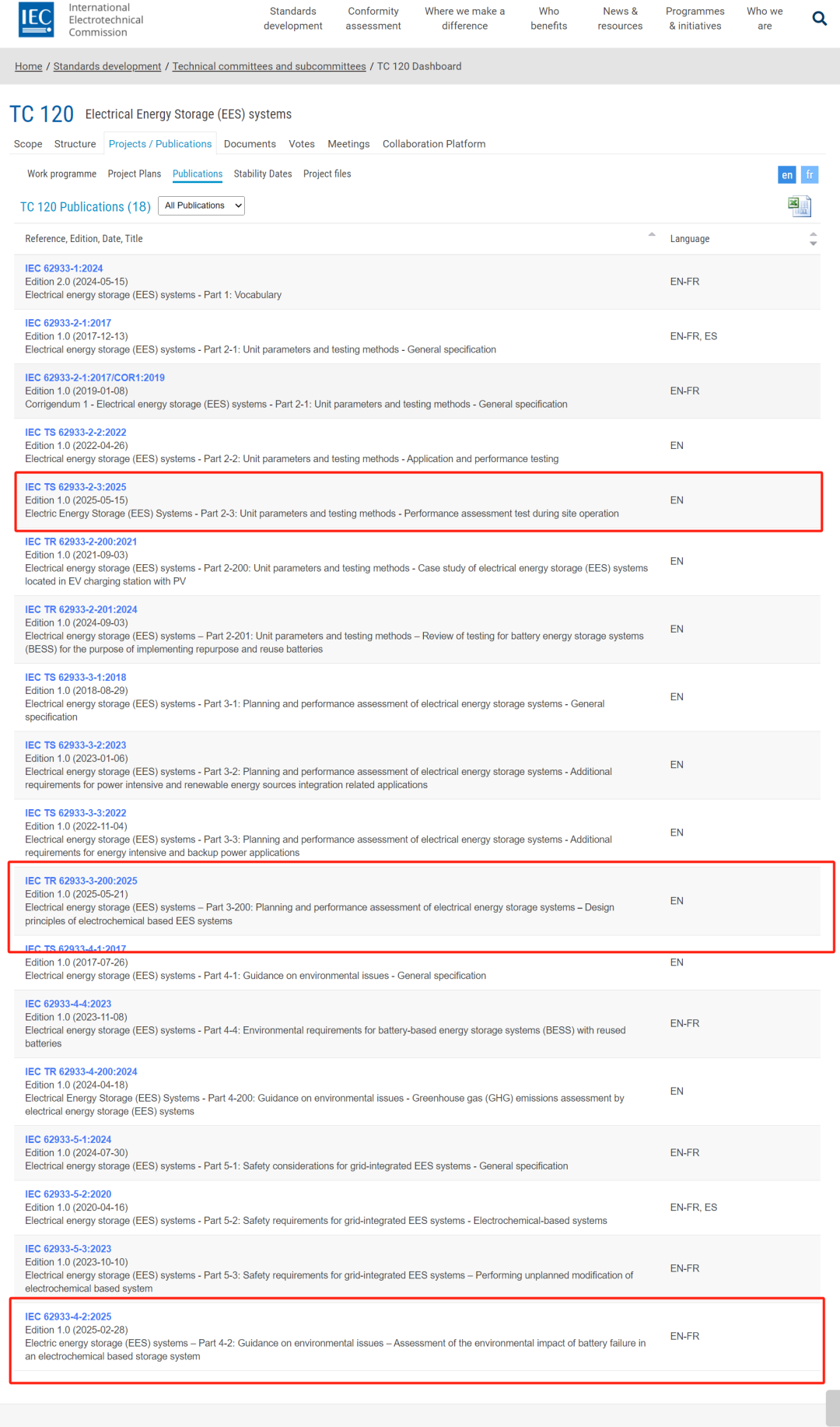The width and height of the screenshot is (840, 1427).
Task: Click the Language column header
Action: coord(690,239)
